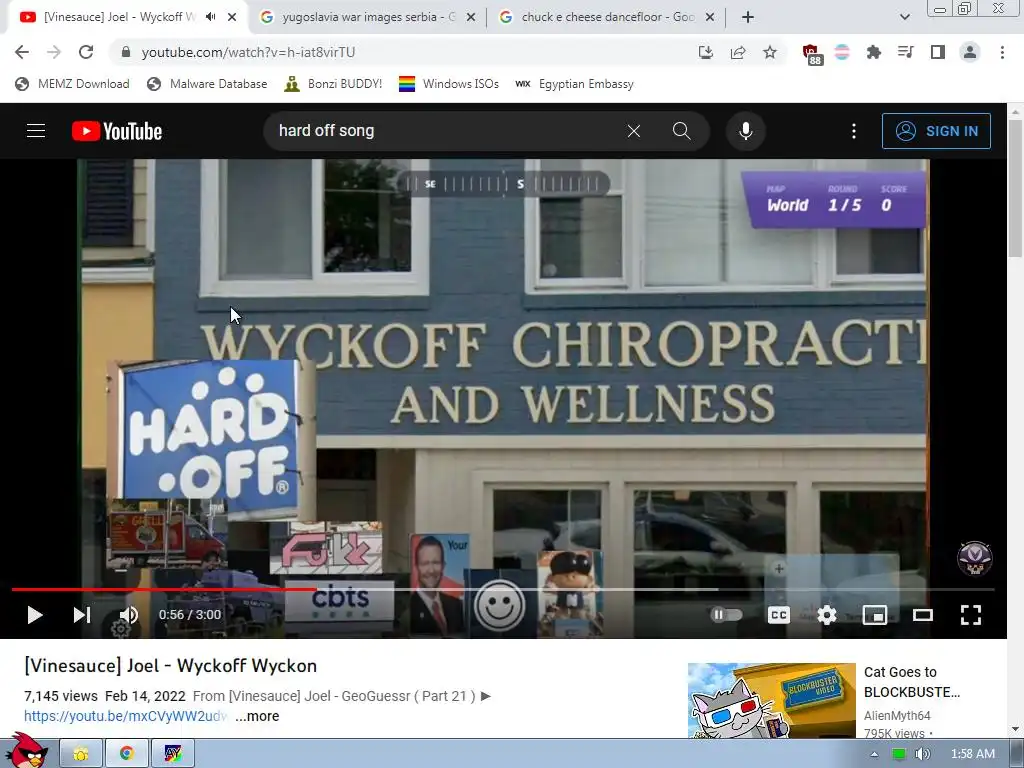Screen dimensions: 1024x768
Task: Click the install app icon in address bar
Action: [705, 52]
